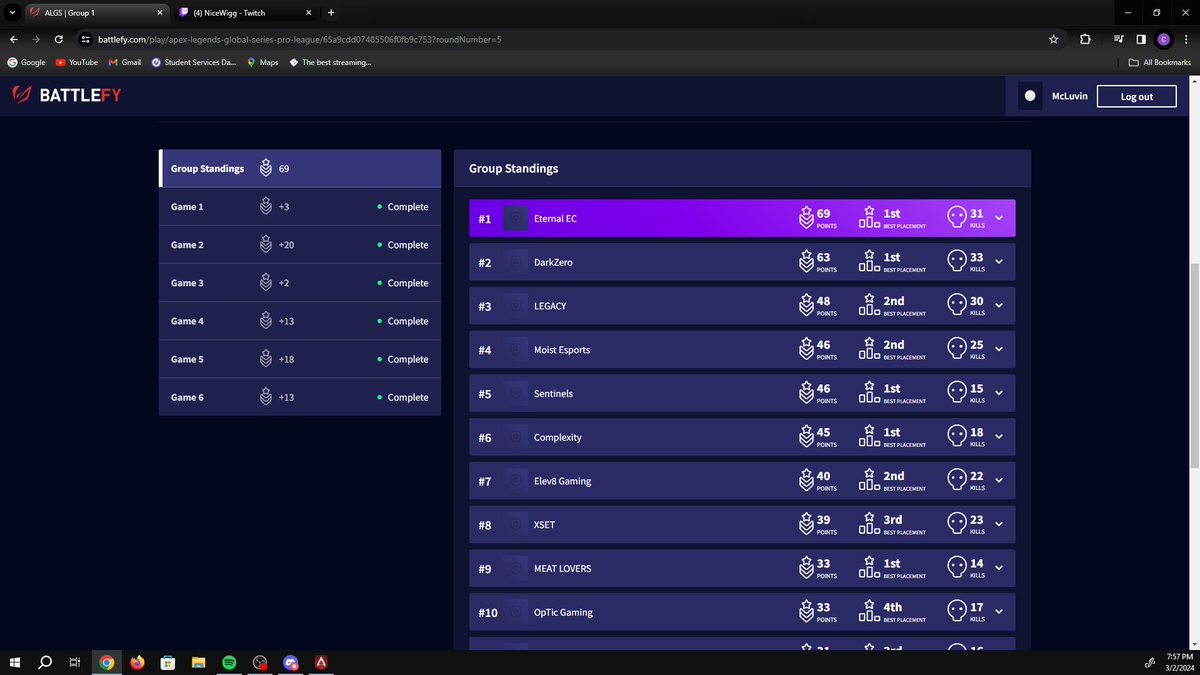Reload the page
Image resolution: width=1200 pixels, height=675 pixels.
pyautogui.click(x=59, y=39)
